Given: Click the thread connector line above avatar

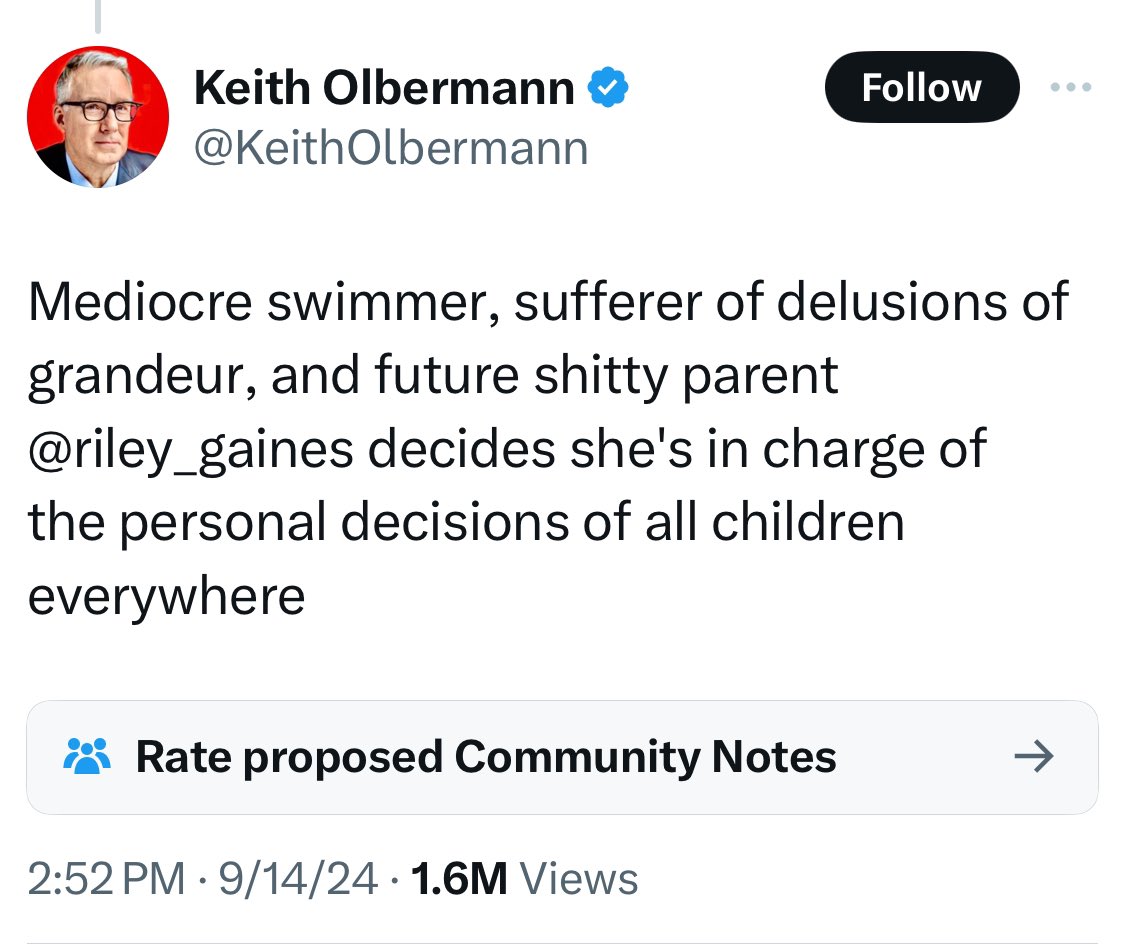Looking at the screenshot, I should (97, 16).
